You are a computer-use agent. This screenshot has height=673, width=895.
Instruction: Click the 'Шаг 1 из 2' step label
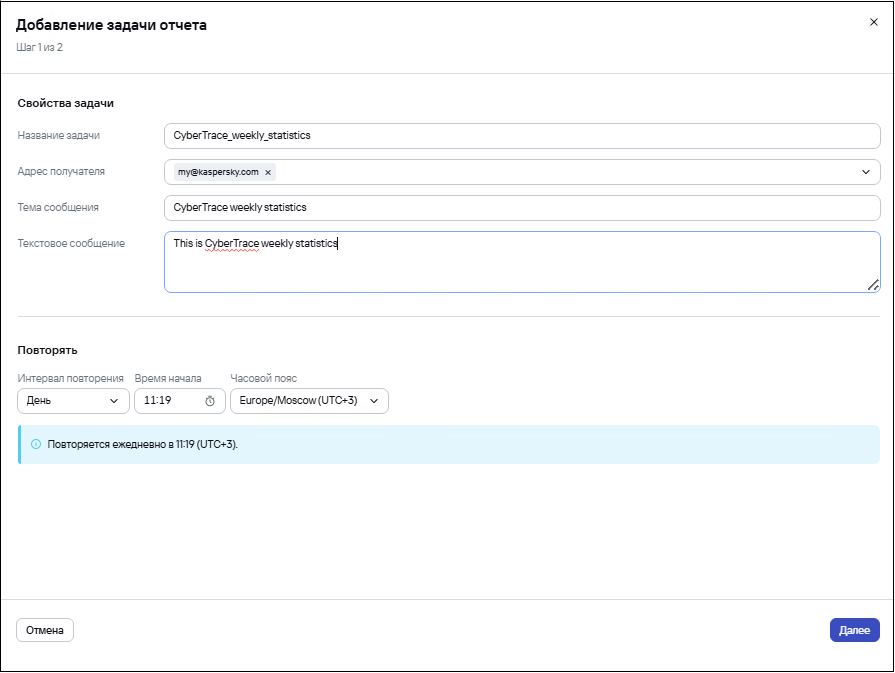pos(39,47)
